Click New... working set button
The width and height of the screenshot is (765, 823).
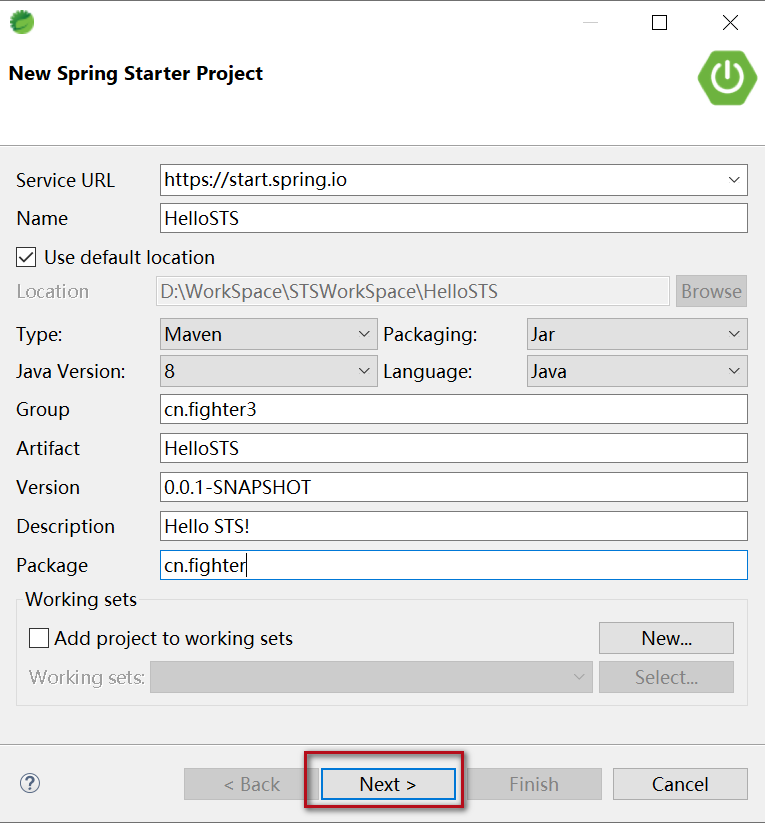pos(666,638)
